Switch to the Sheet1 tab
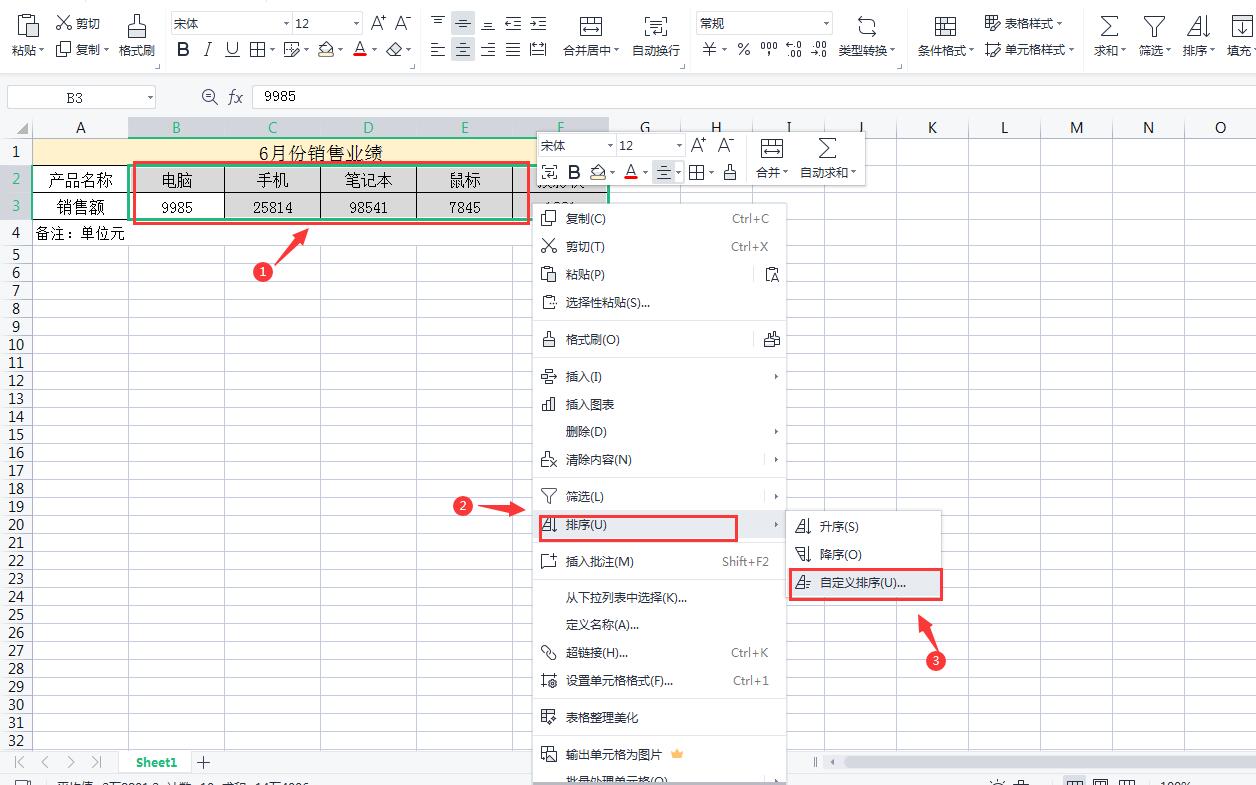Screen dimensions: 1256x785 155,762
